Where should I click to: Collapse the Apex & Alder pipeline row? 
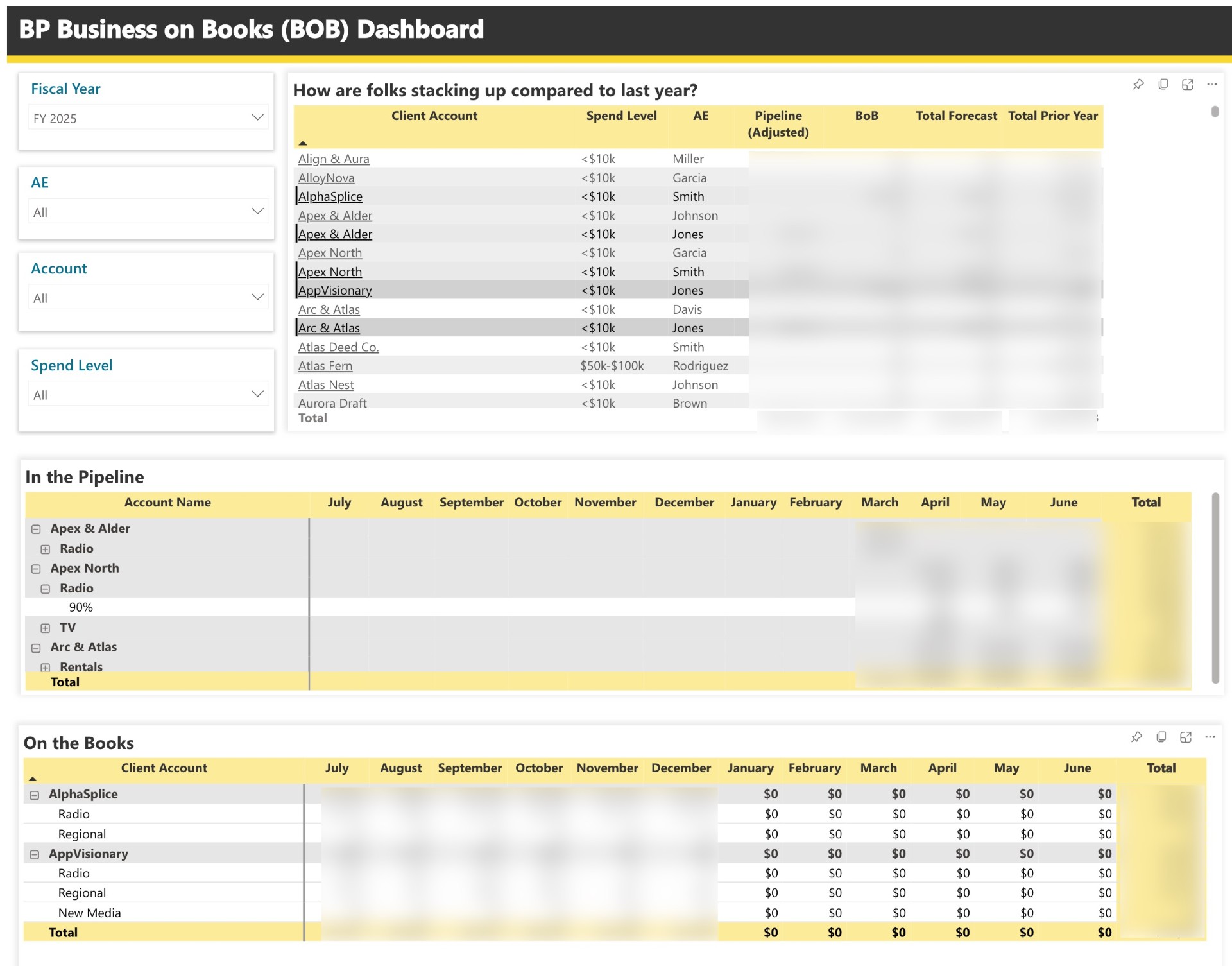36,529
